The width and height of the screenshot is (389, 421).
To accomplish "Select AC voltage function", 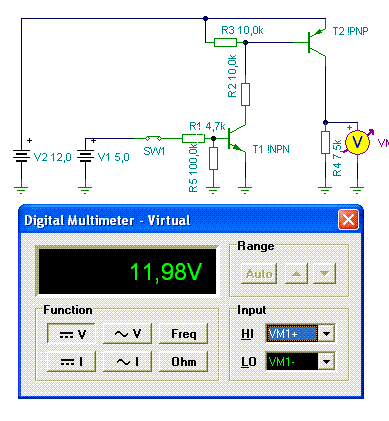I will [x=127, y=333].
